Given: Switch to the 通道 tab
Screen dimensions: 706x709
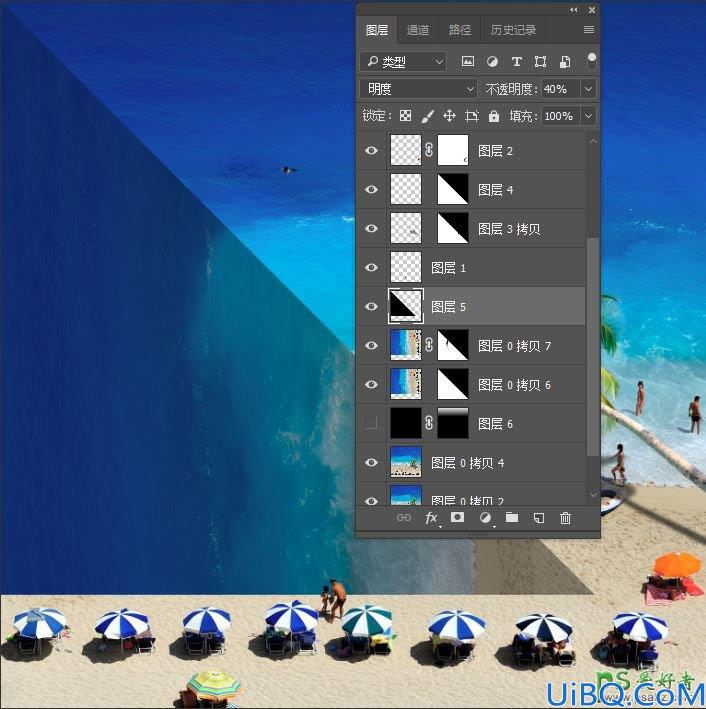Looking at the screenshot, I should (x=417, y=30).
